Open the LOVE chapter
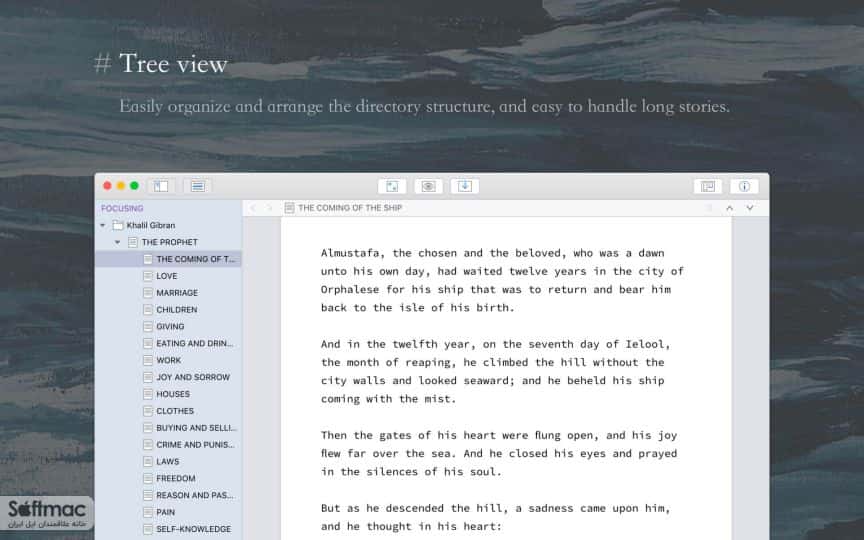Screen dimensions: 864x540 click(169, 276)
